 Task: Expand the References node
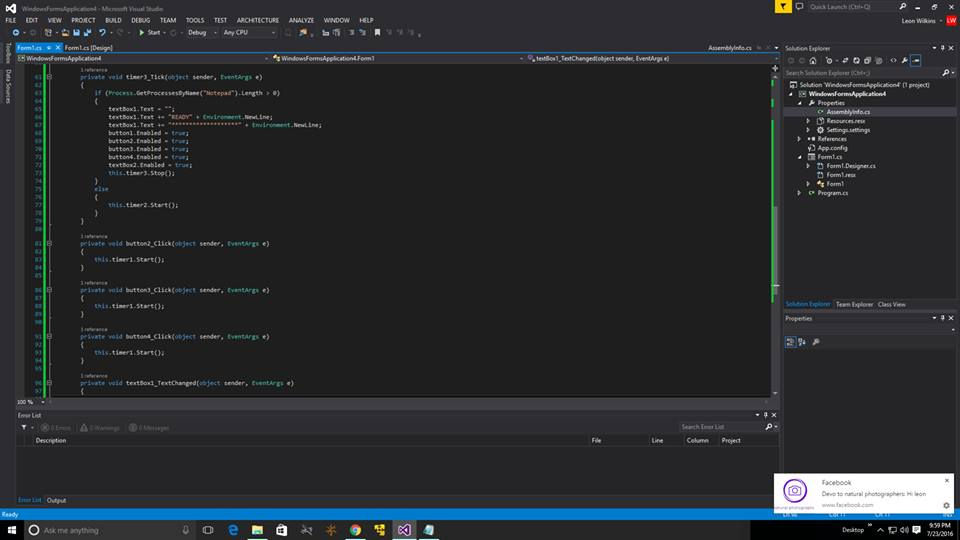click(x=800, y=139)
